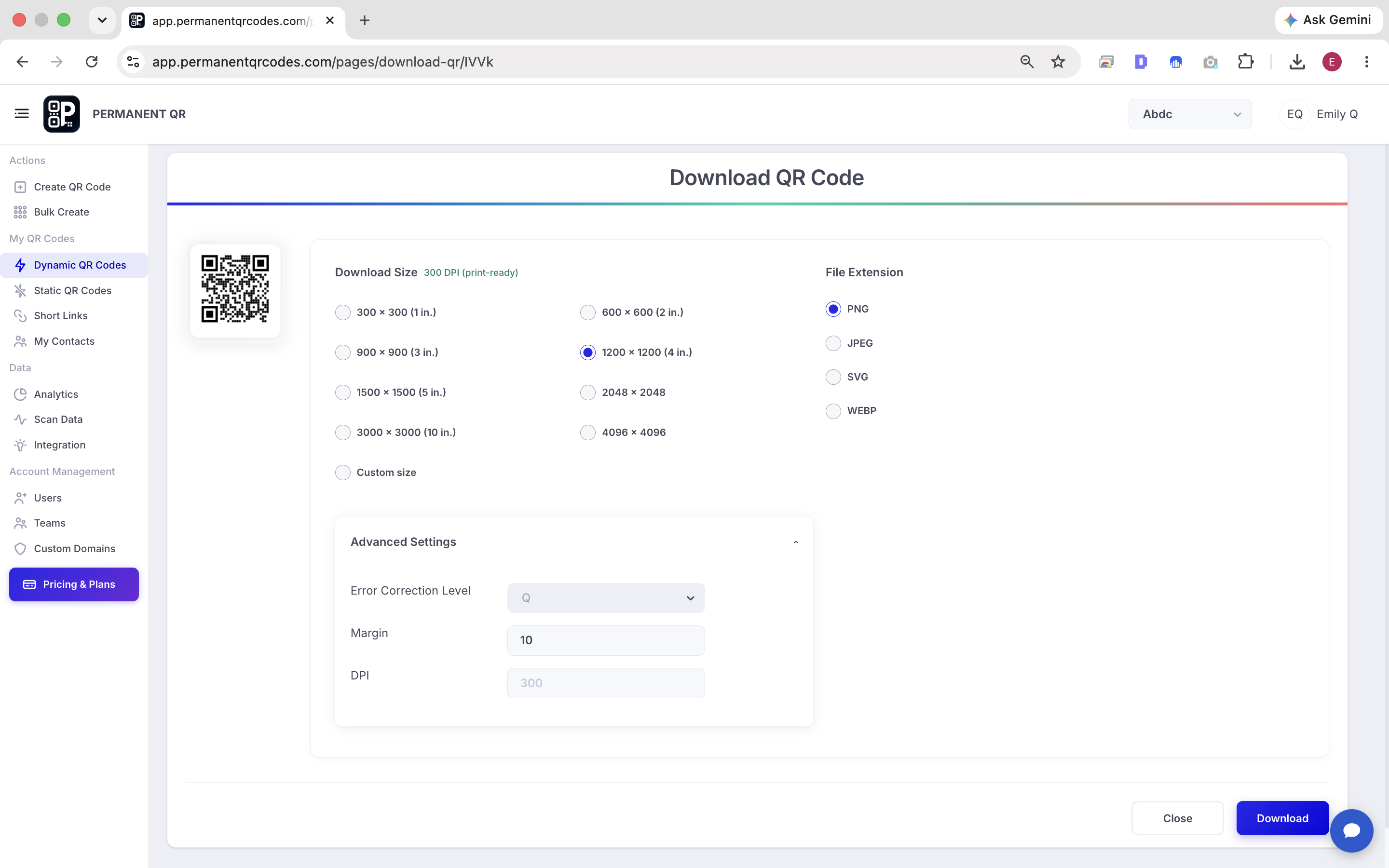
Task: Open the Chrome tab search dropdown
Action: click(102, 20)
